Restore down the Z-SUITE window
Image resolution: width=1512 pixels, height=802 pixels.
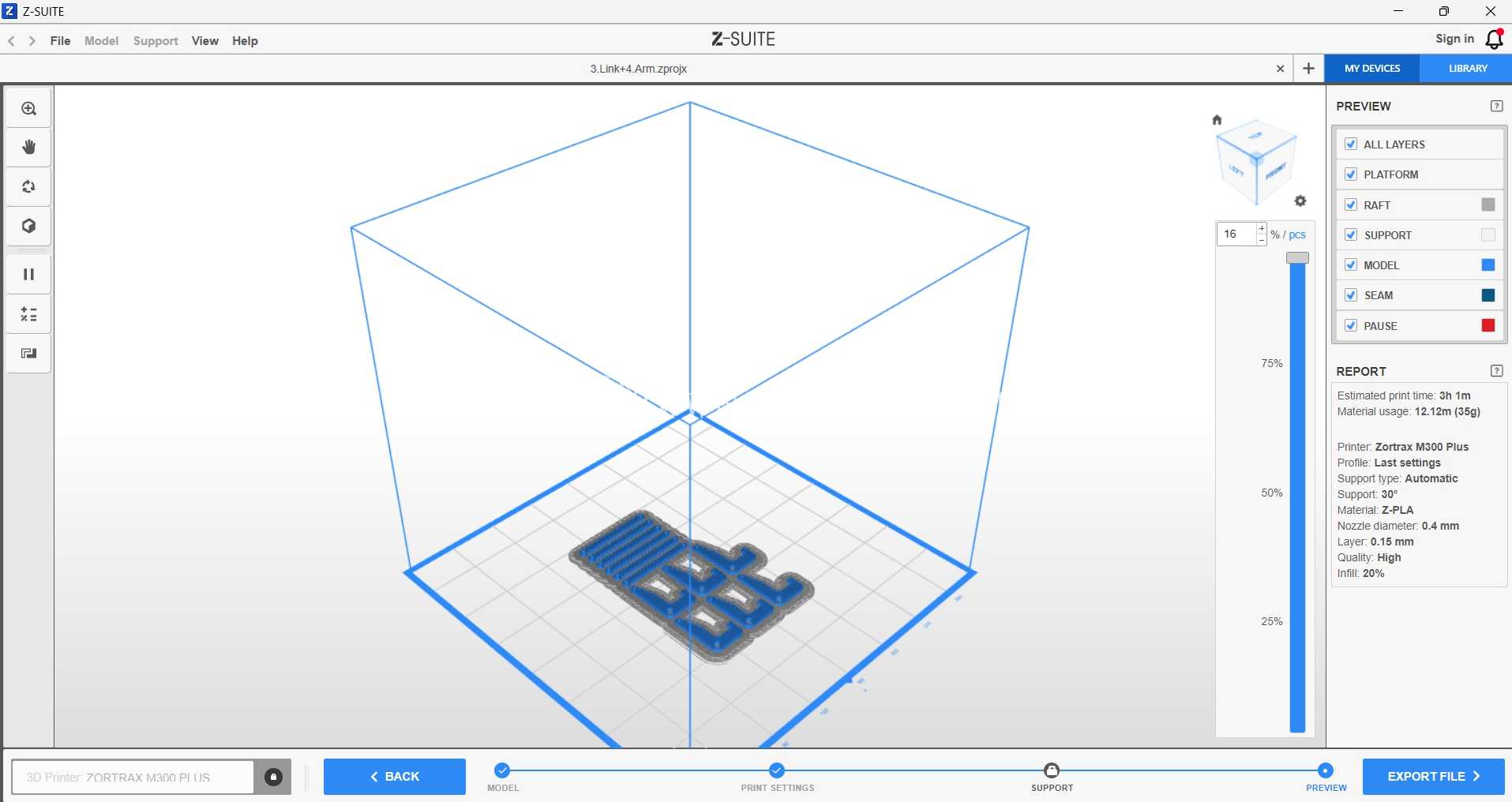coord(1444,11)
